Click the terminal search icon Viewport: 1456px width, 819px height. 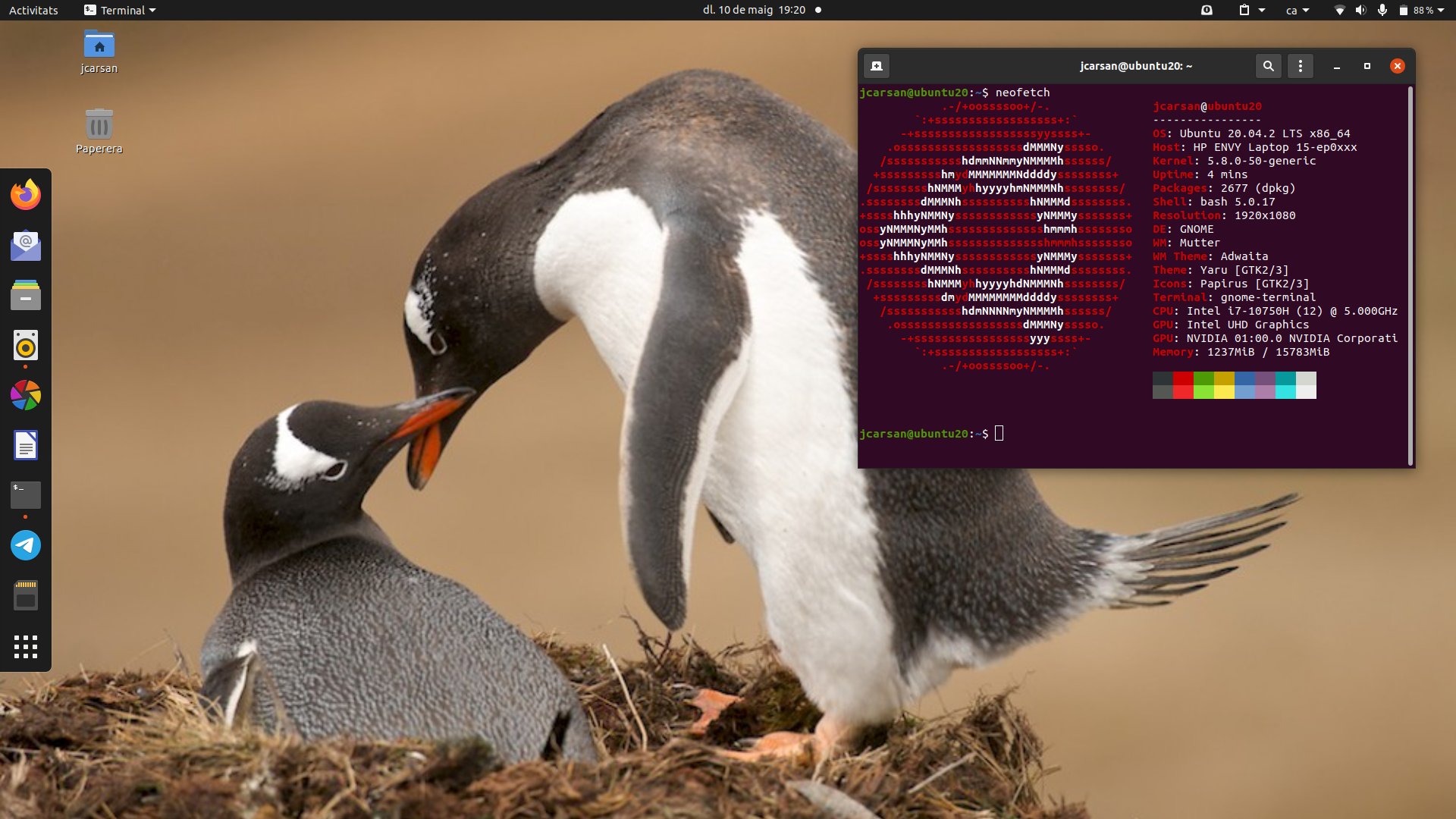[x=1268, y=66]
